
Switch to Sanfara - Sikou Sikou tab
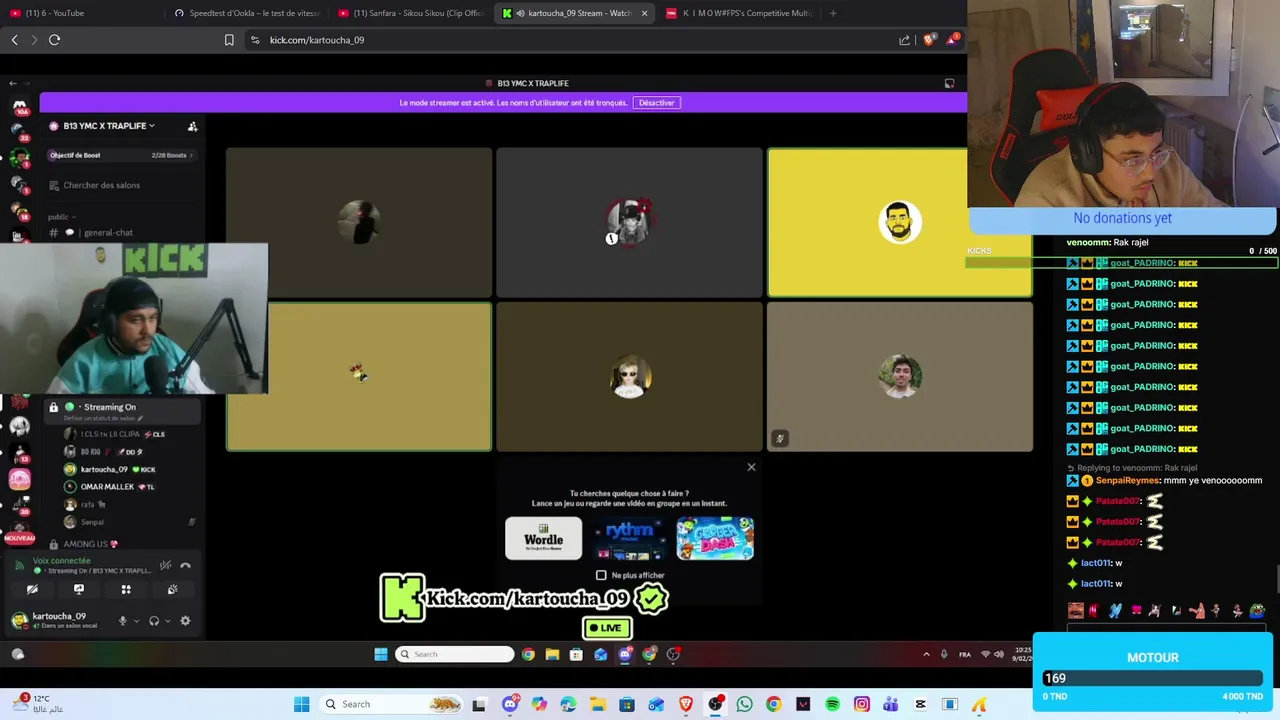pyautogui.click(x=410, y=13)
